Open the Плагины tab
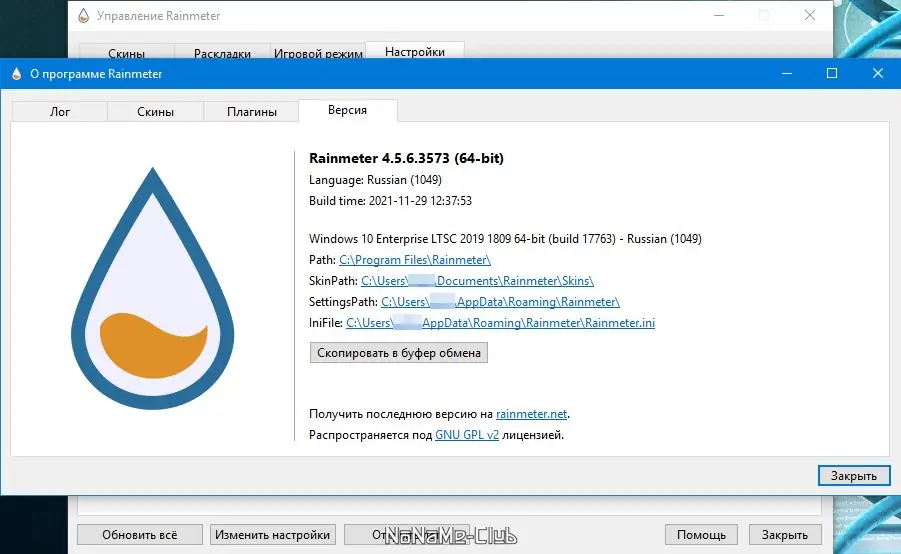The width and height of the screenshot is (901, 554). pos(252,111)
